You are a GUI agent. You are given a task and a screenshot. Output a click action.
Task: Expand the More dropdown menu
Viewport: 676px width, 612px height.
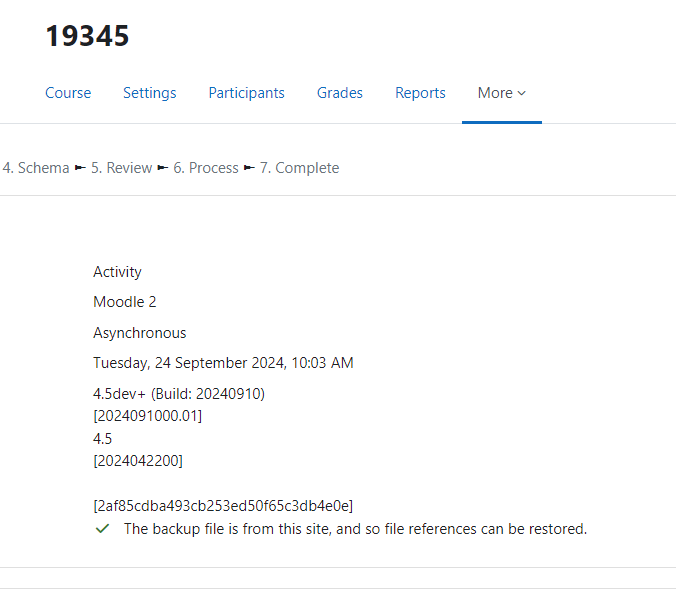(x=502, y=93)
